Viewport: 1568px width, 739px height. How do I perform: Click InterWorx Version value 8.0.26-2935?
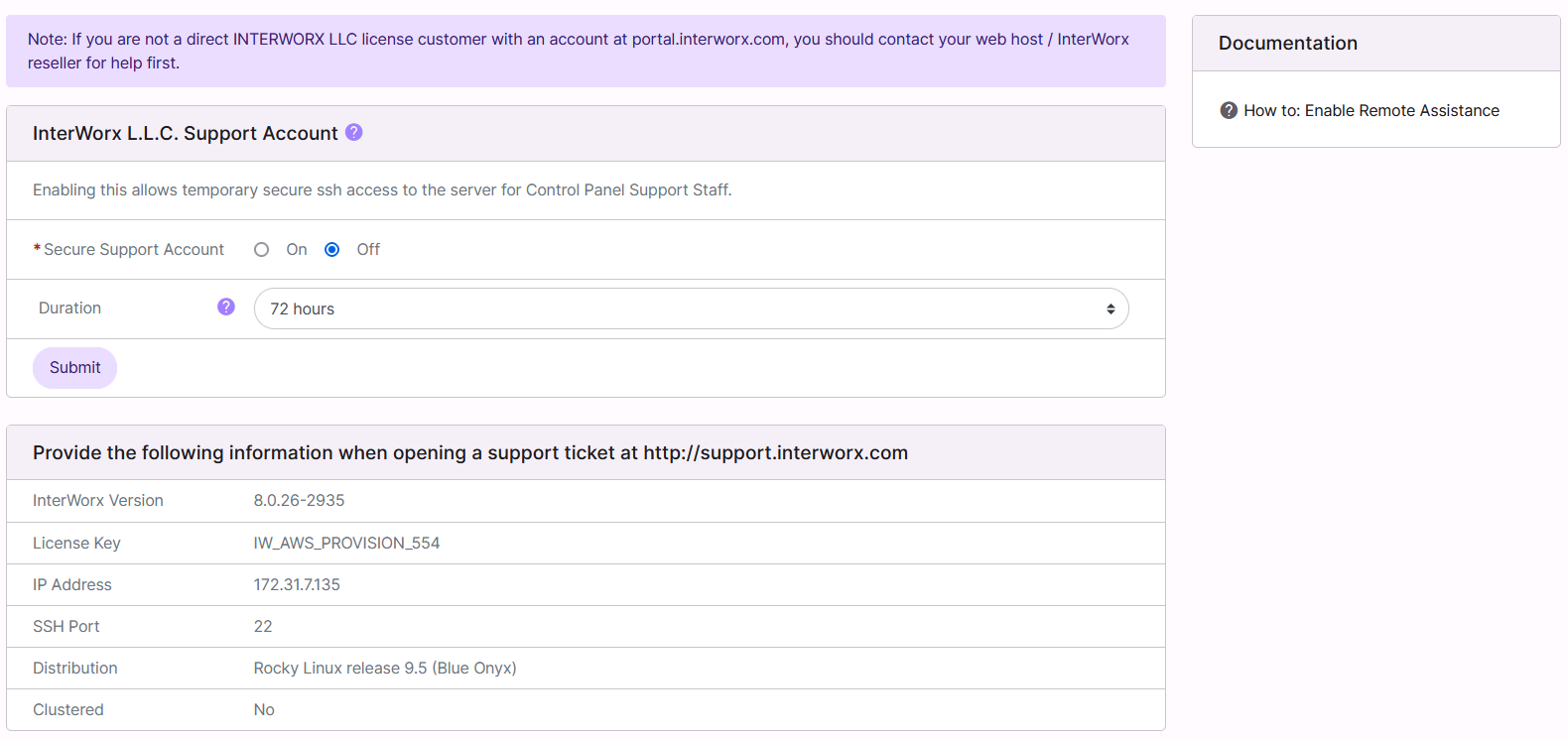[x=299, y=501]
